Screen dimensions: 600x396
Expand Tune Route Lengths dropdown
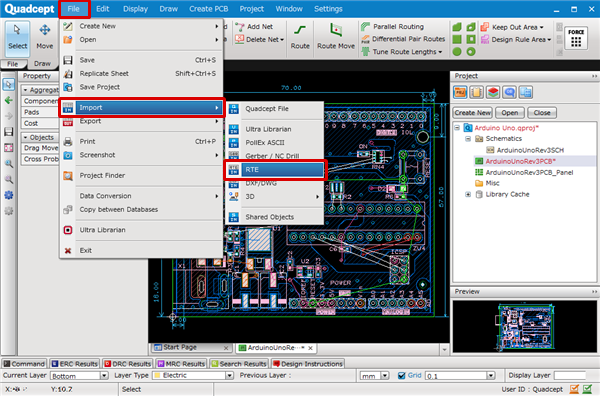point(440,52)
